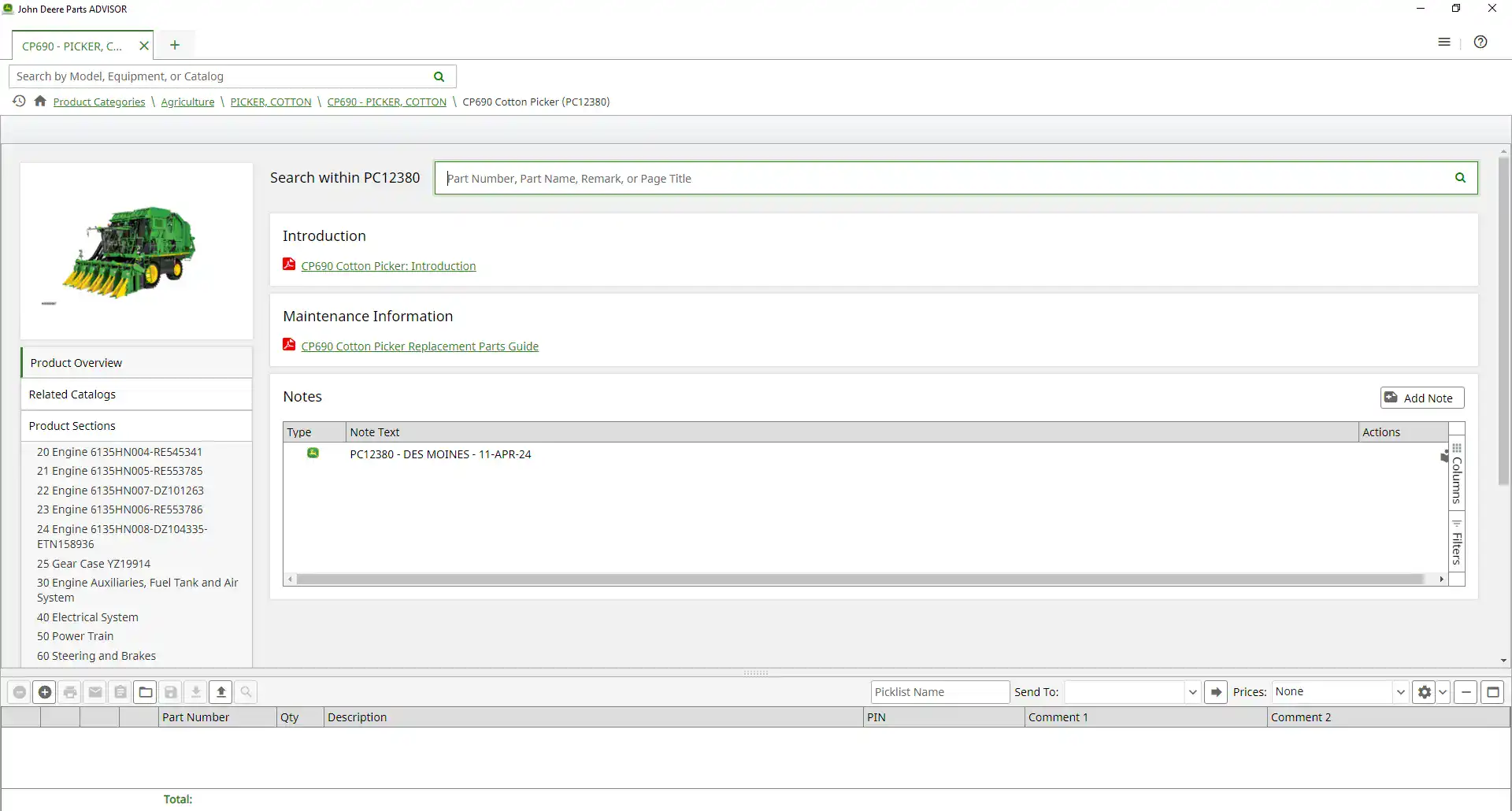Open new tab with plus icon

click(175, 45)
